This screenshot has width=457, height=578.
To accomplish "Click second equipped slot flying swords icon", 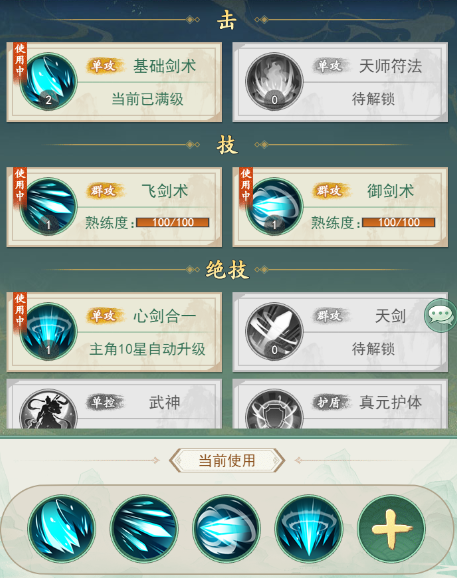I will coord(144,529).
